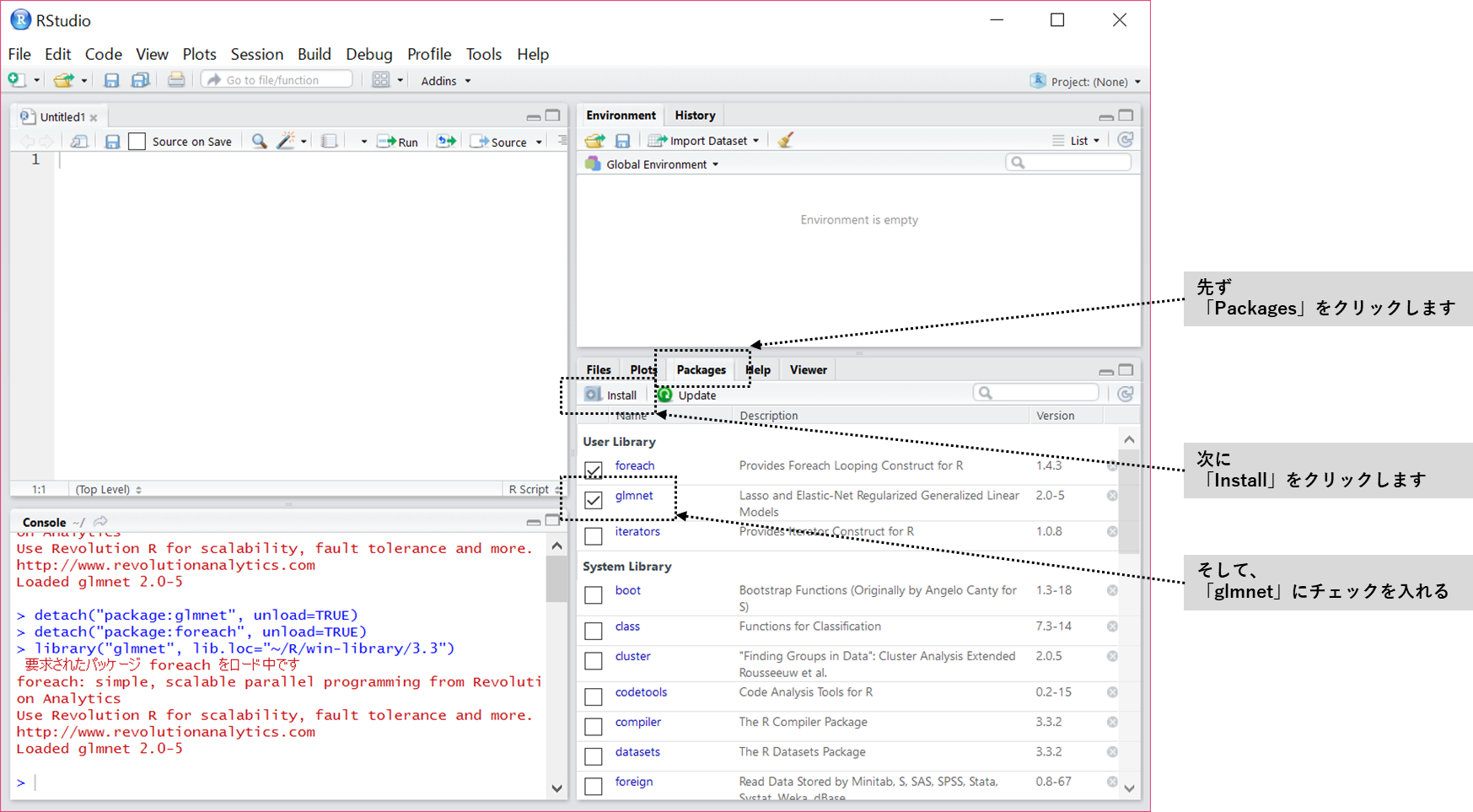Screen dimensions: 1473x812
Task: Click the re-run previous code icon
Action: tap(445, 142)
